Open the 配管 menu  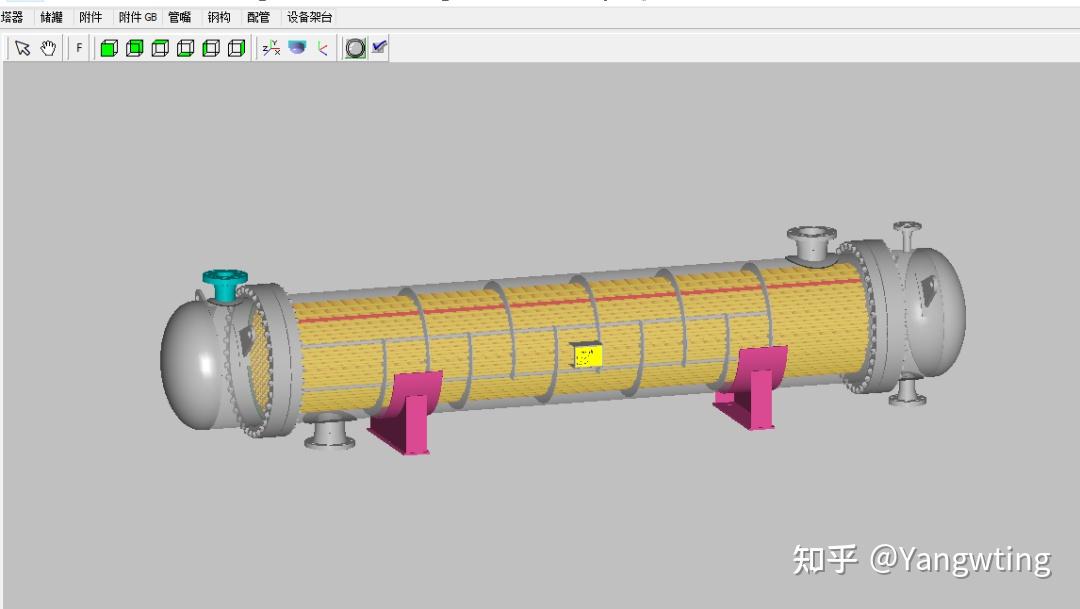pos(257,16)
